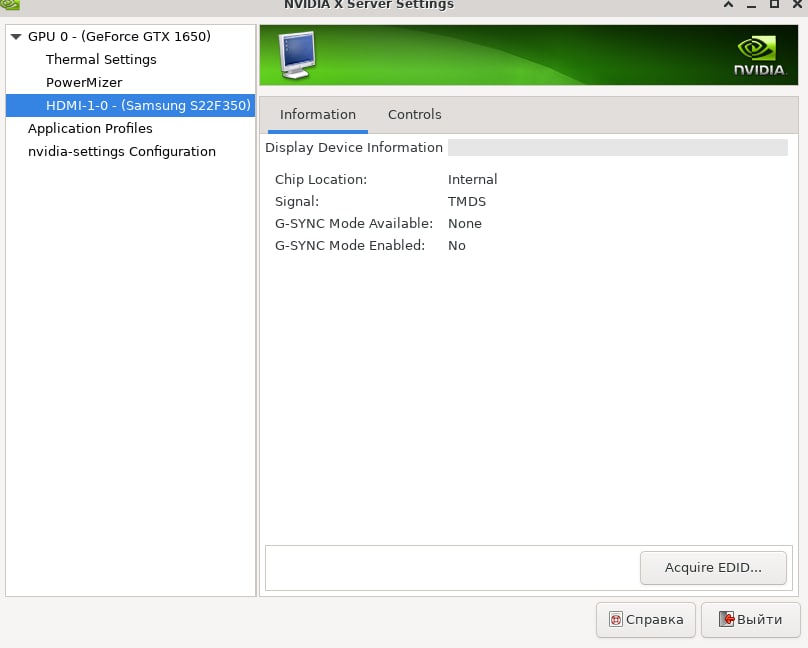Switch to the Controls tab
Image resolution: width=808 pixels, height=648 pixels.
[x=415, y=114]
